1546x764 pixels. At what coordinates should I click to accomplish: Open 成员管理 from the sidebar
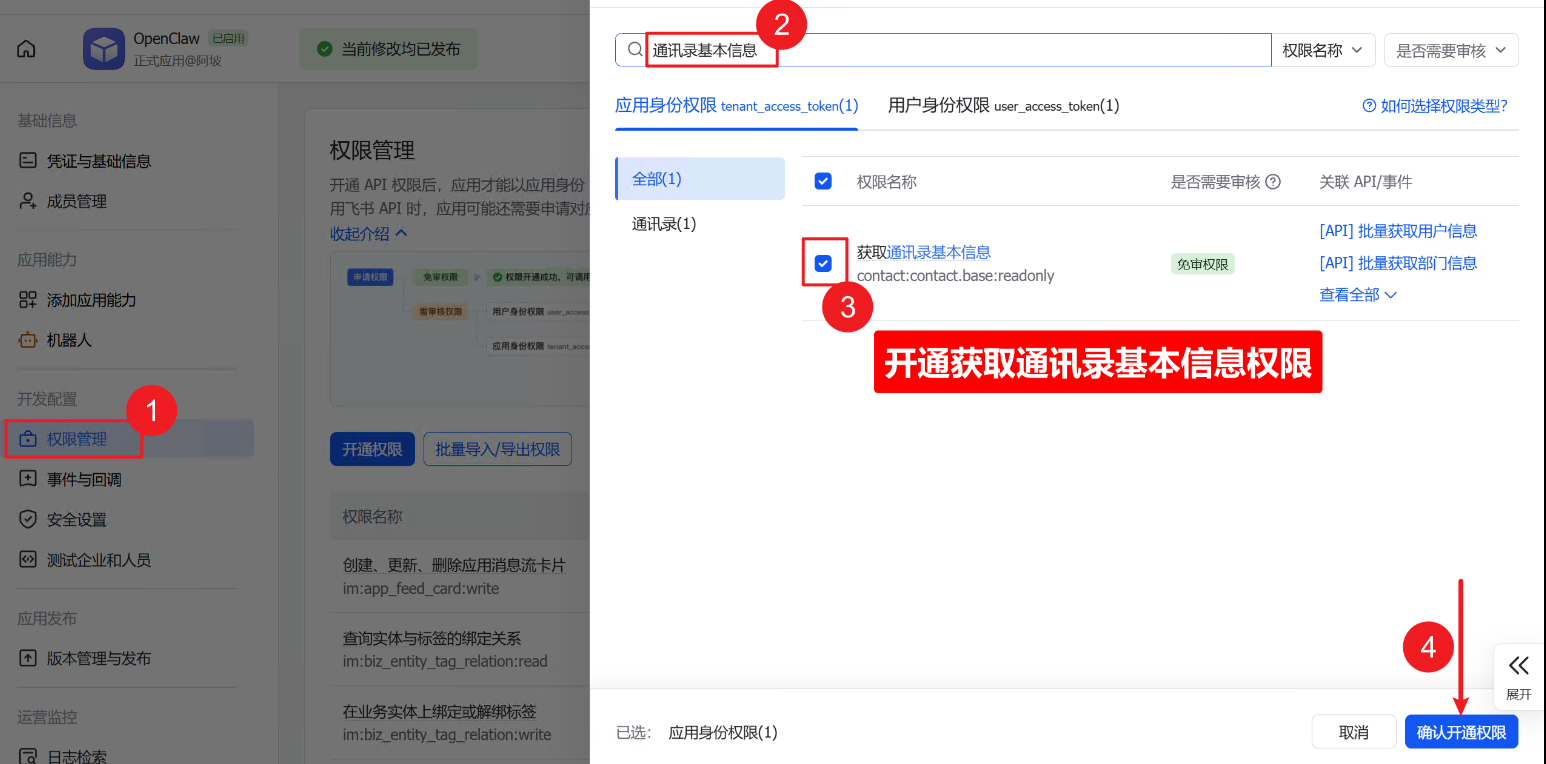pyautogui.click(x=76, y=201)
